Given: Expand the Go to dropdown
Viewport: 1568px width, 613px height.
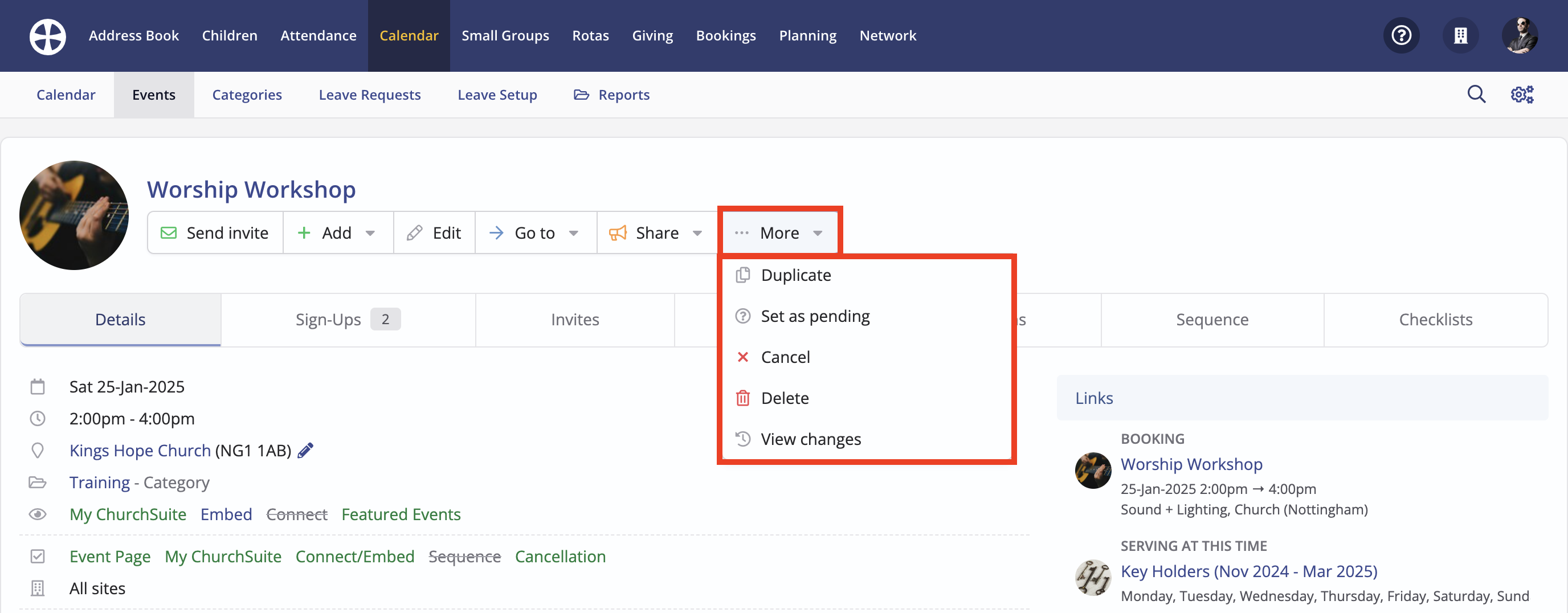Looking at the screenshot, I should coord(536,232).
